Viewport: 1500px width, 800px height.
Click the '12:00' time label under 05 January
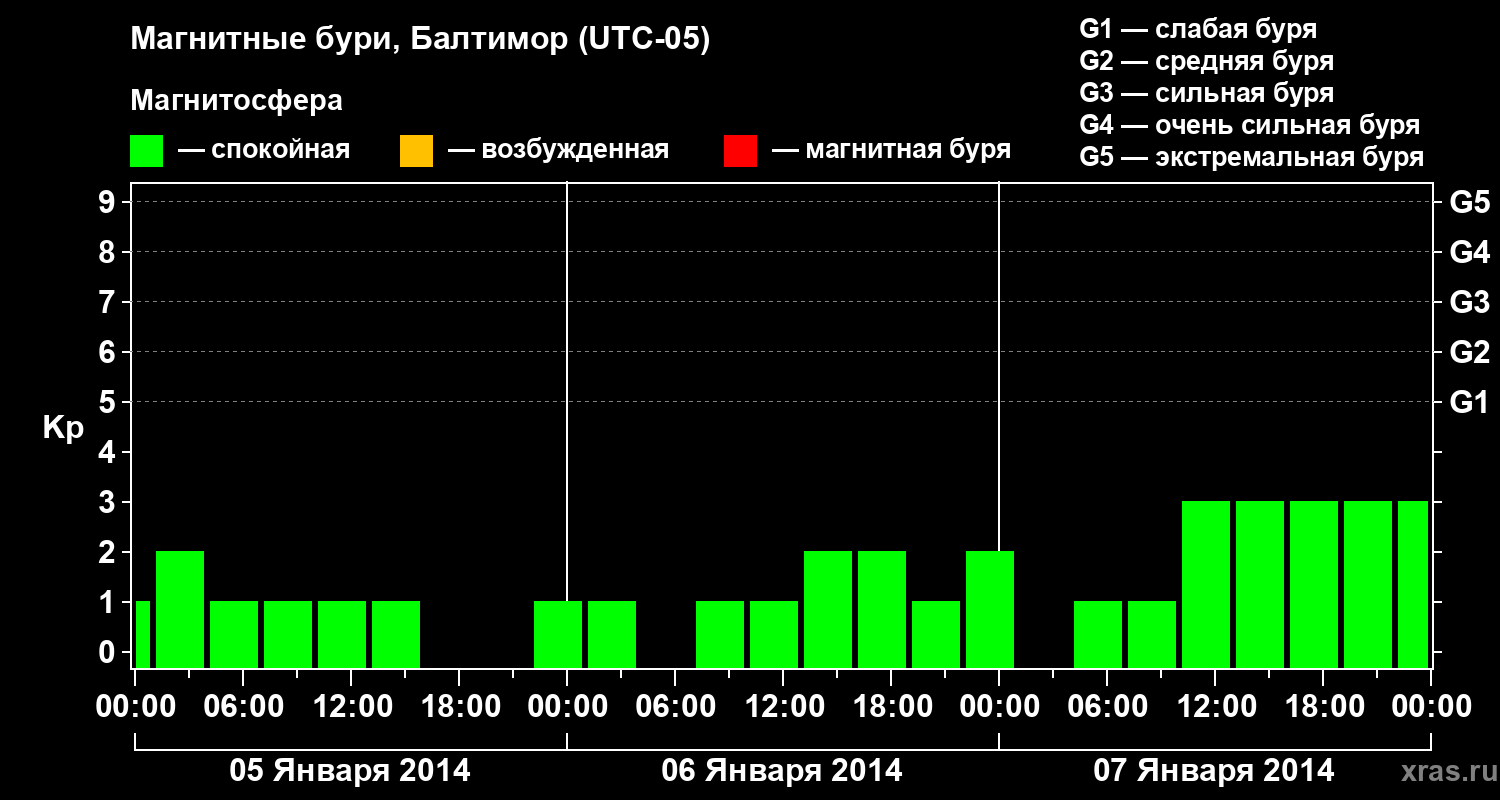pos(351,706)
